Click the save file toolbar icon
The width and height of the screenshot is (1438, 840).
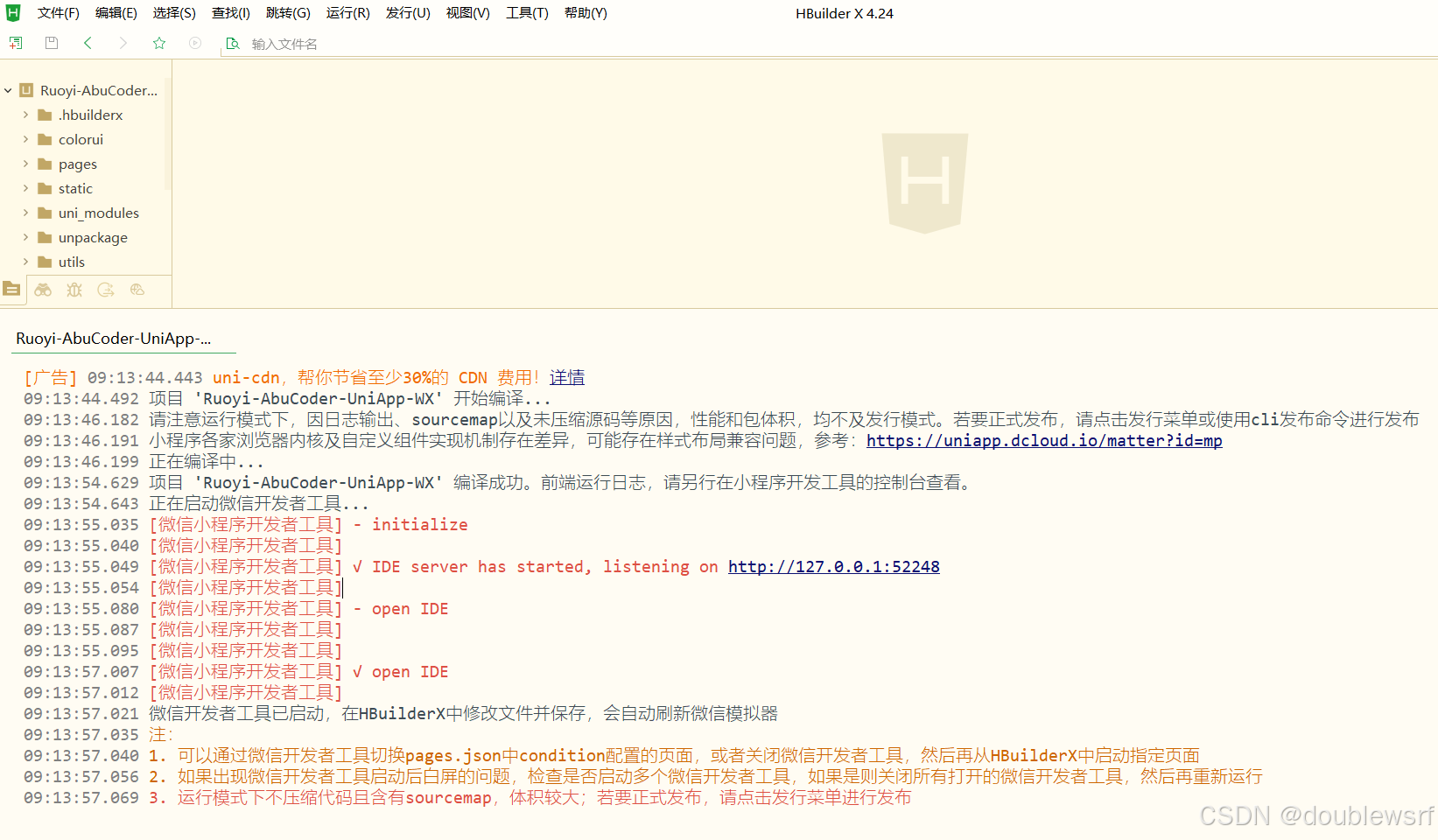52,43
